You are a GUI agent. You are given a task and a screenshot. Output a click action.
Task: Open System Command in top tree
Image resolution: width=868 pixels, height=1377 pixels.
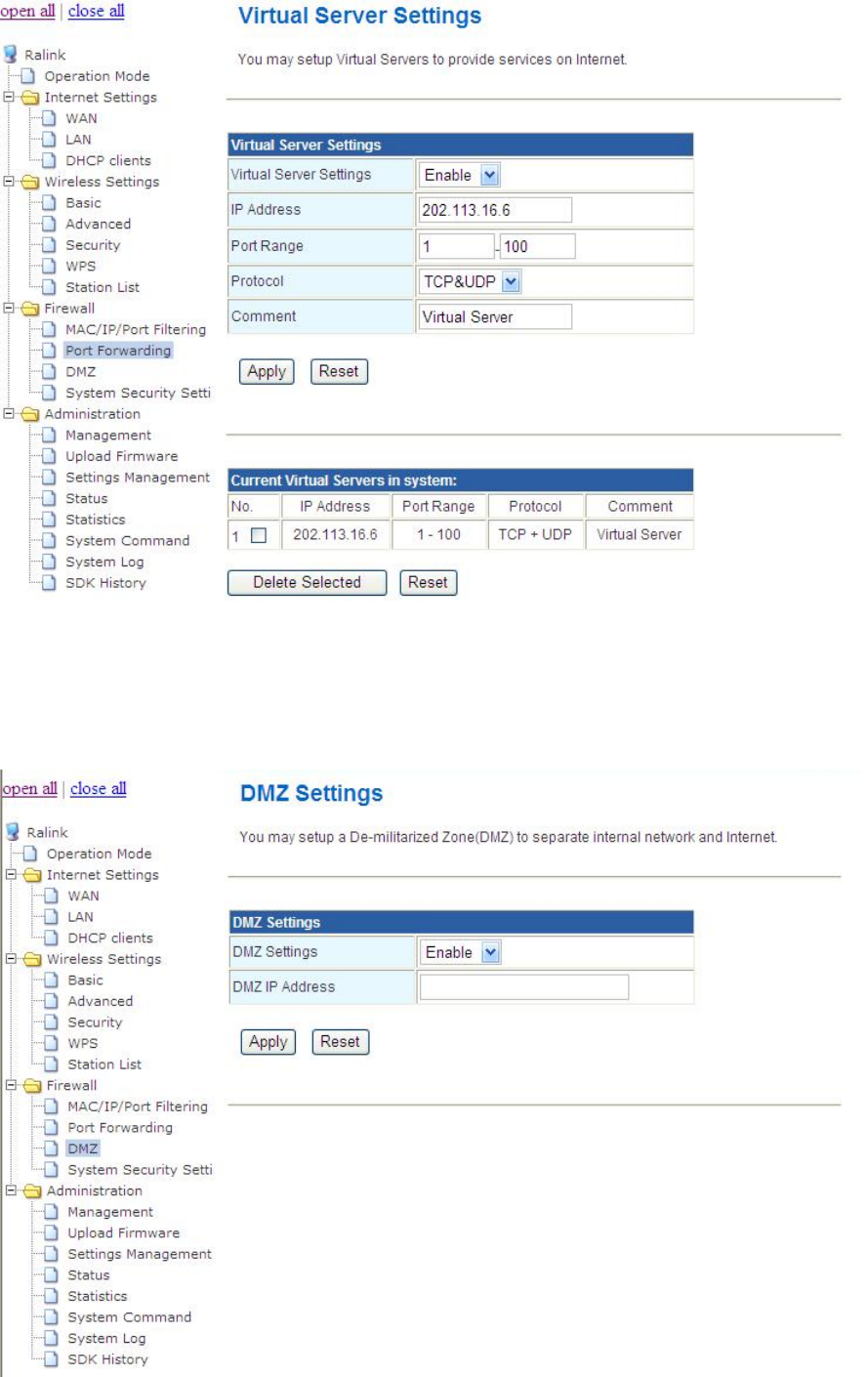tap(128, 540)
